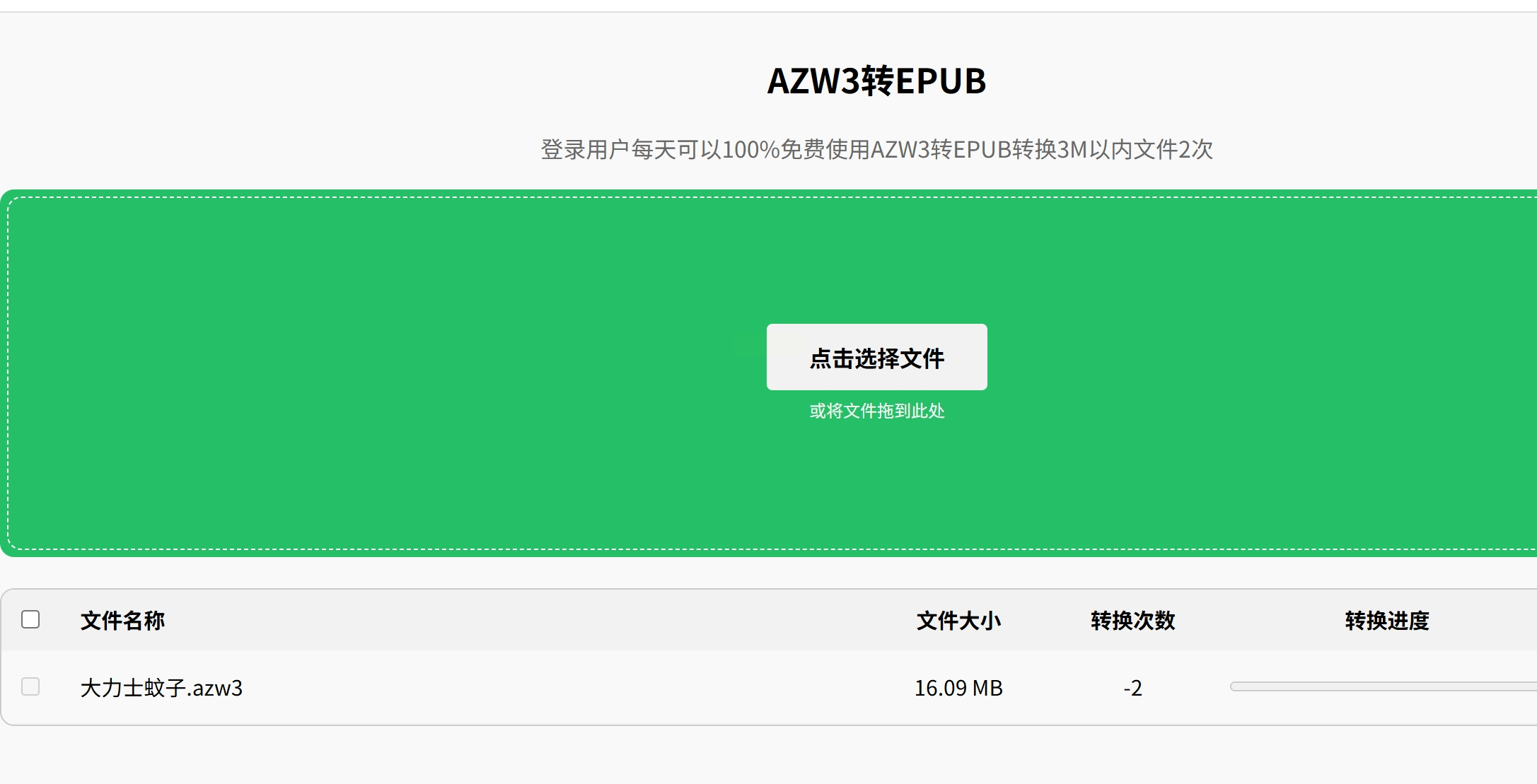Click blank space in the 大力士蚊子.azw3 row
1537x784 pixels.
pyautogui.click(x=566, y=688)
